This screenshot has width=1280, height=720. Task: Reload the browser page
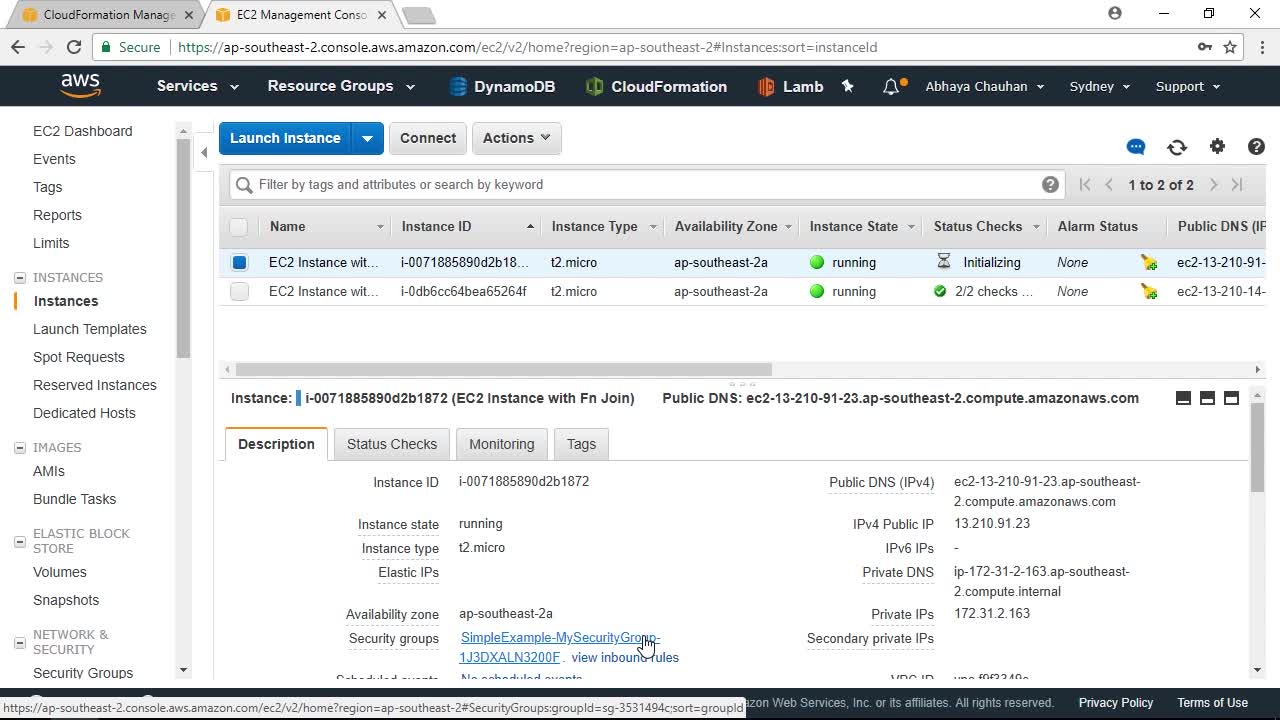73,47
